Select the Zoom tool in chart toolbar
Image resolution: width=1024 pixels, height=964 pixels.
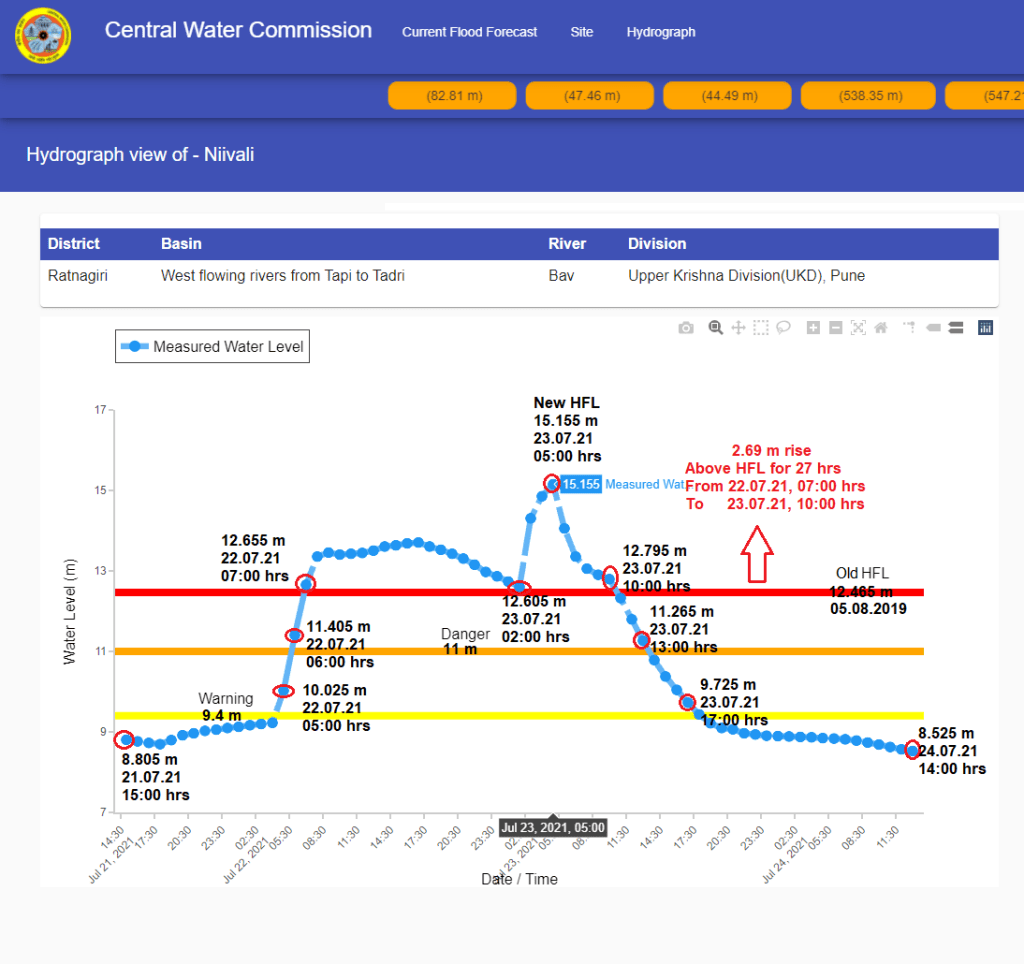pos(716,328)
